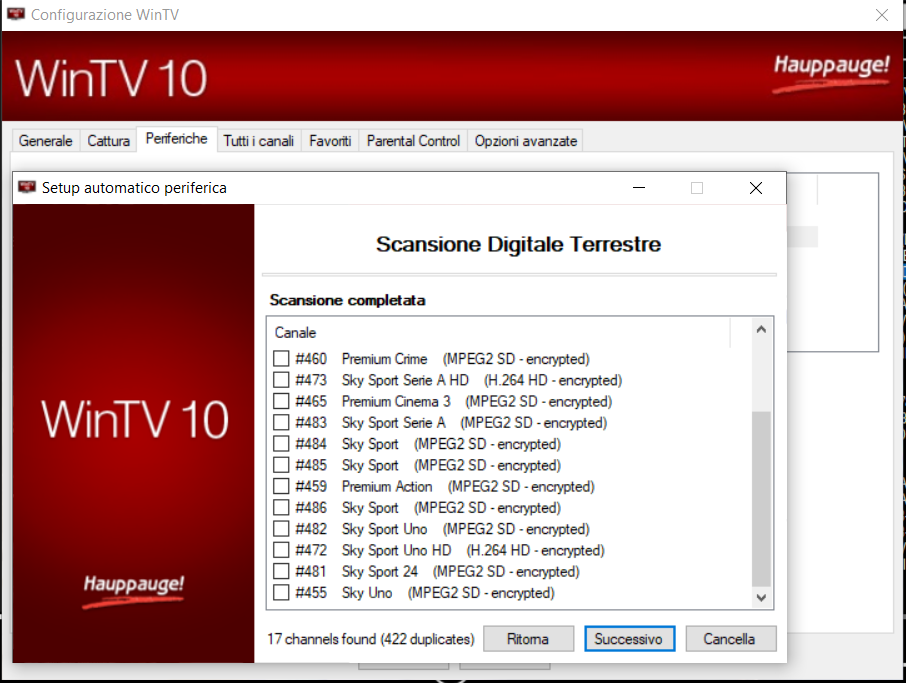Click the Canale column header

click(500, 333)
